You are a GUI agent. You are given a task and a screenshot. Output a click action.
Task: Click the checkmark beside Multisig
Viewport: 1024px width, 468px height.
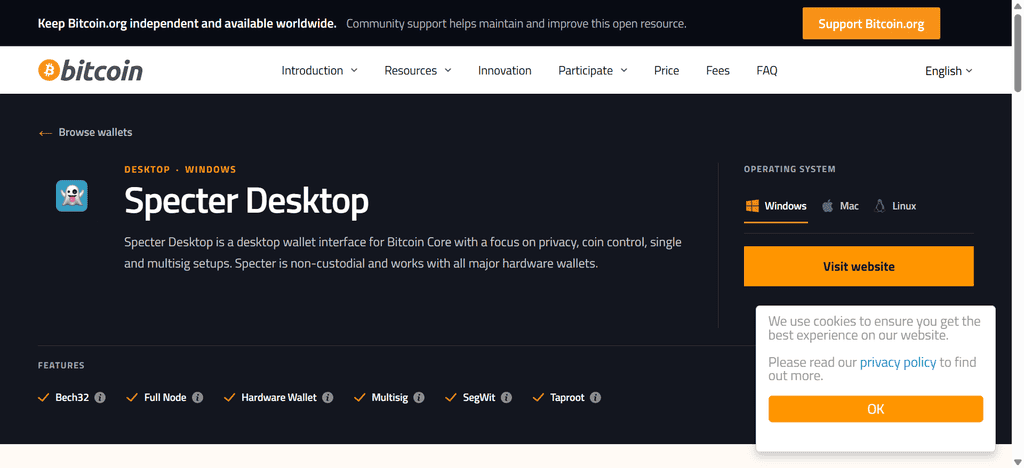click(x=360, y=398)
